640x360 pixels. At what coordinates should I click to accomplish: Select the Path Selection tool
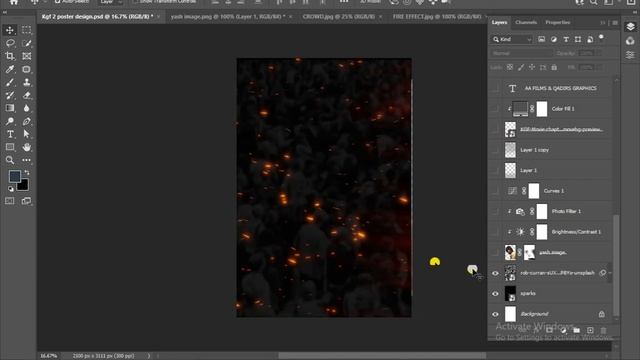27,134
